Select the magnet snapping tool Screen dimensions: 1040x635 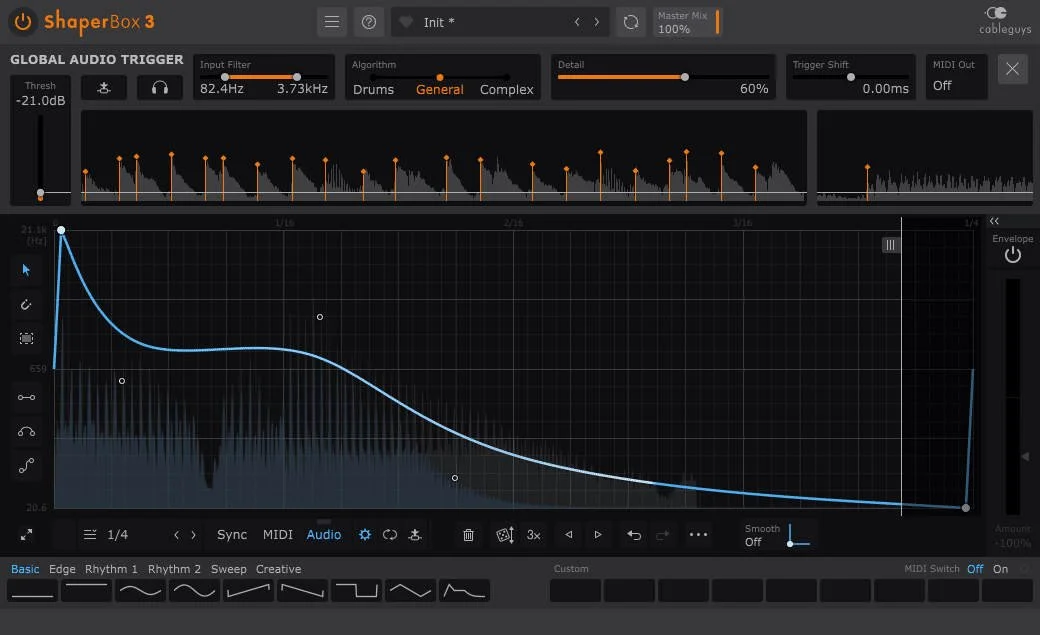pos(26,304)
